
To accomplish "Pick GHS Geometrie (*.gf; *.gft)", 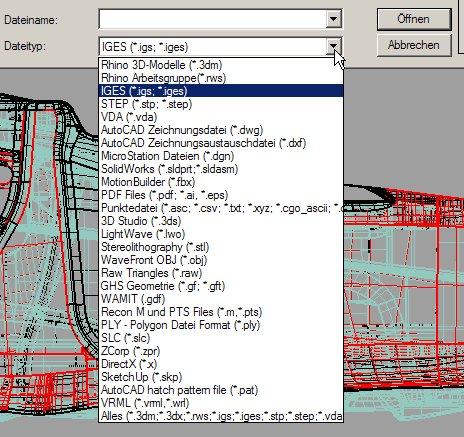I will [221, 286].
